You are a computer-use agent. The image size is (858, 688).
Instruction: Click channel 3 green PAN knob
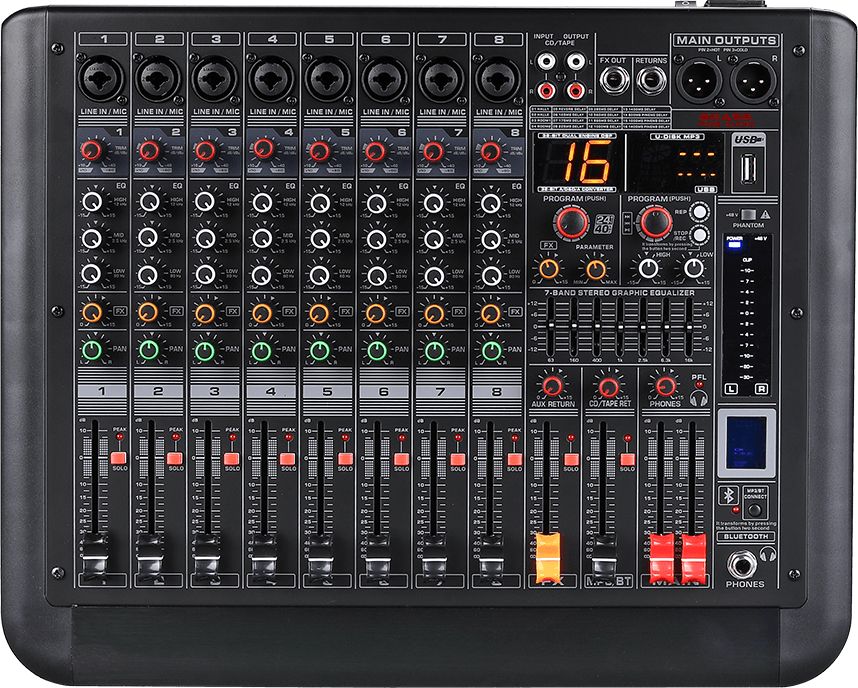[x=206, y=350]
